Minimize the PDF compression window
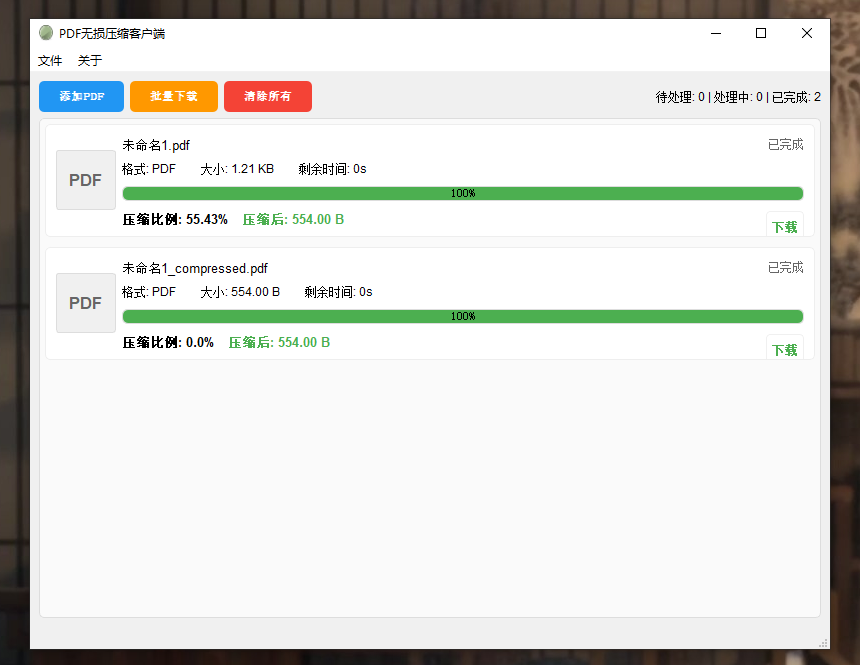 716,33
